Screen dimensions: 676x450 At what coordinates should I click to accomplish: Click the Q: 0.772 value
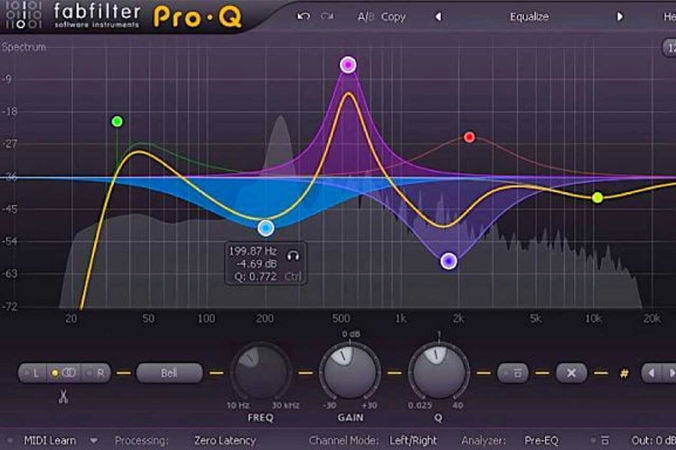[x=255, y=276]
